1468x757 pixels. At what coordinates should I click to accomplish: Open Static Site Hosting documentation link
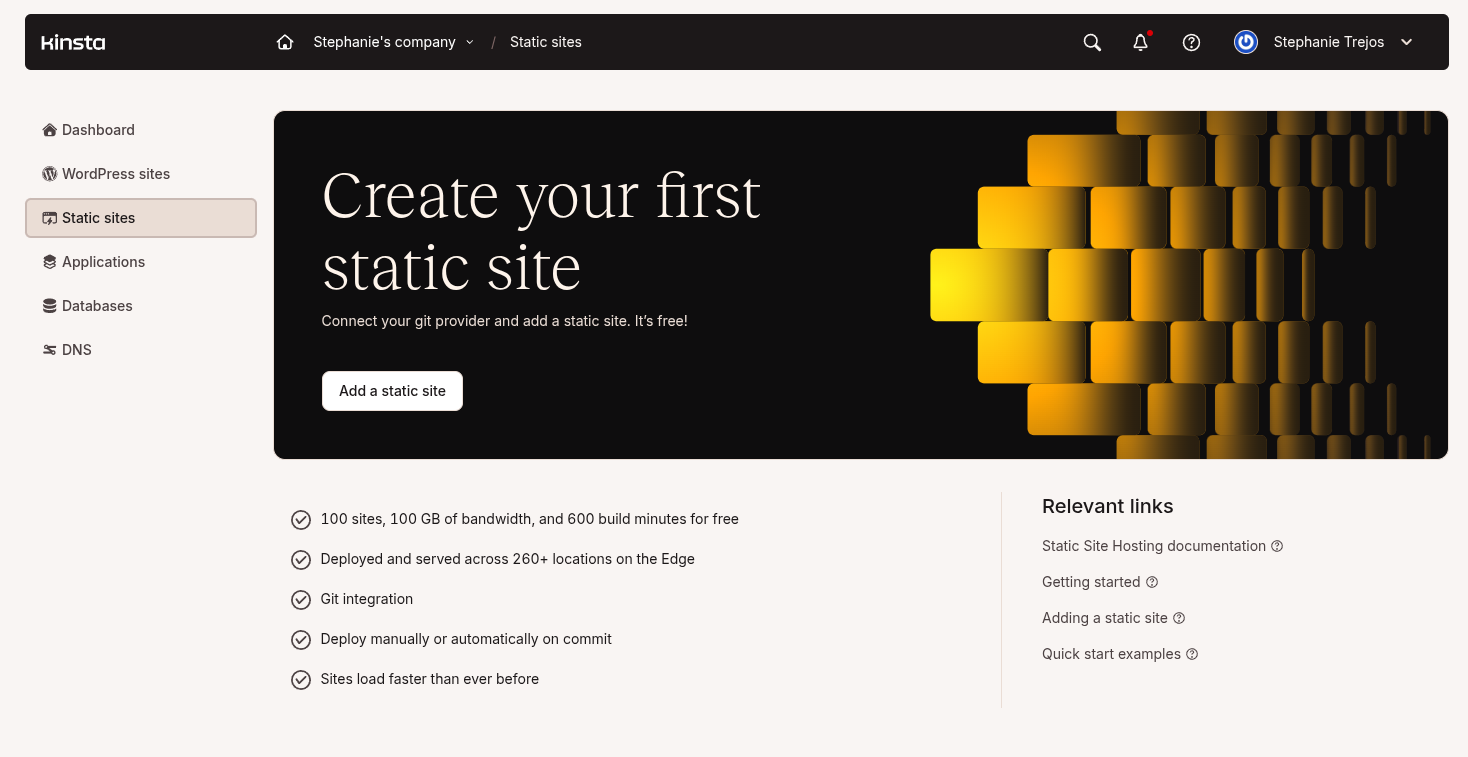(x=1154, y=545)
